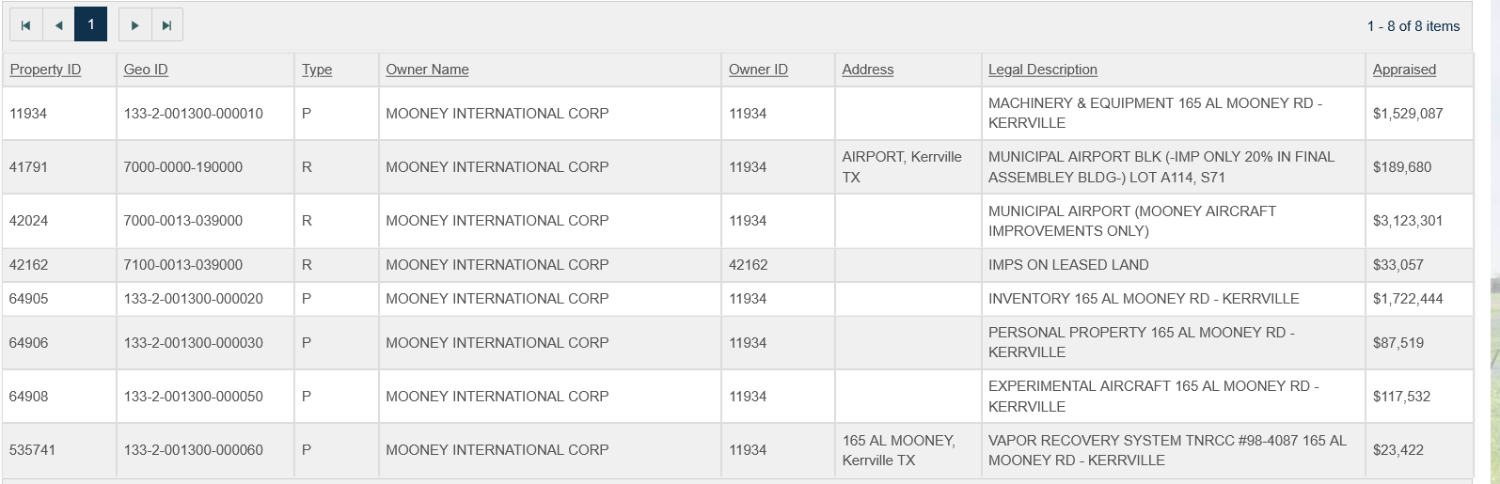Open property row 11934 Machinery & Equipment

[x=27, y=113]
